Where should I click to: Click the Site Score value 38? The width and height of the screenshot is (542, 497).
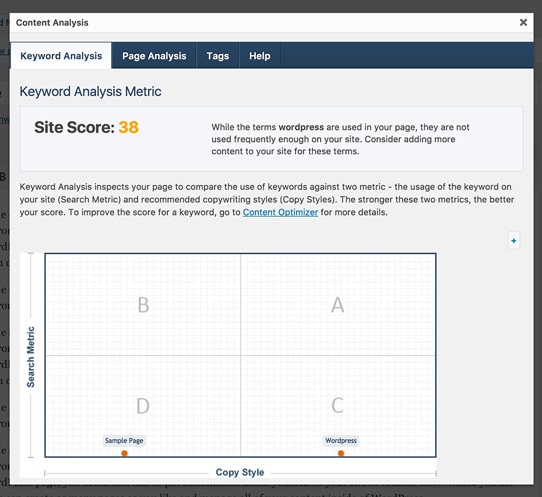point(128,127)
